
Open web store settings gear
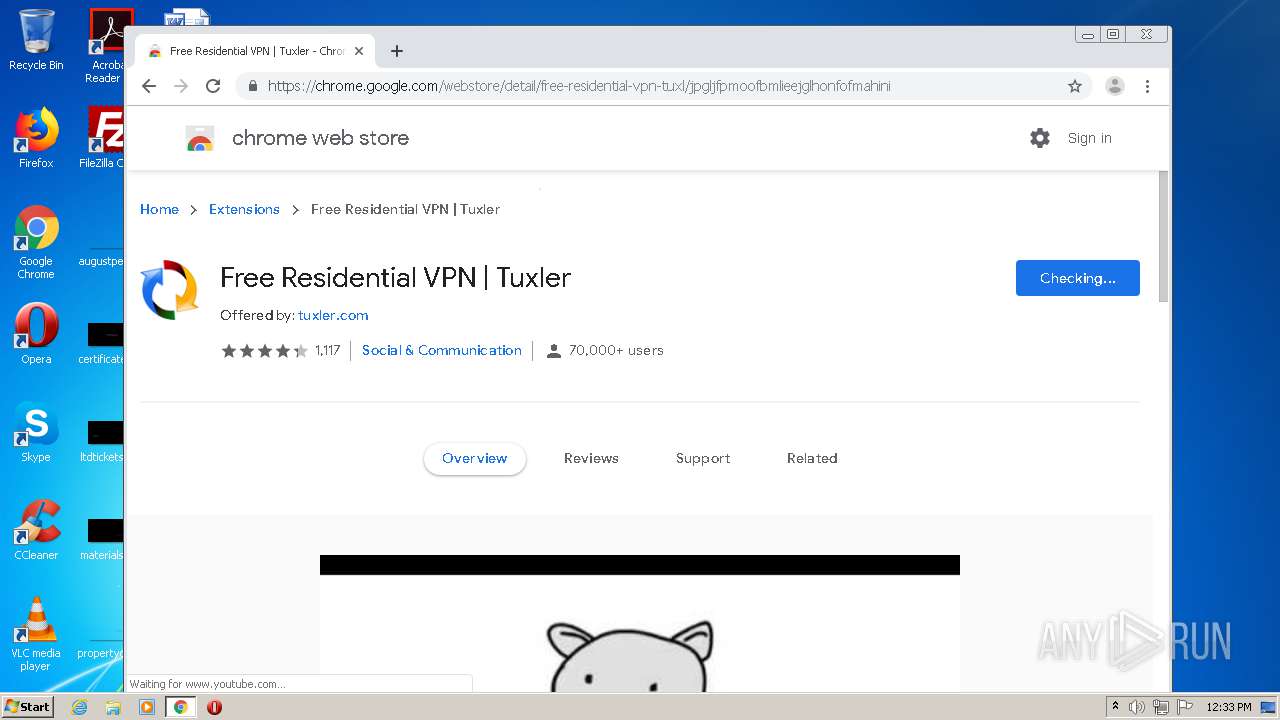tap(1040, 138)
